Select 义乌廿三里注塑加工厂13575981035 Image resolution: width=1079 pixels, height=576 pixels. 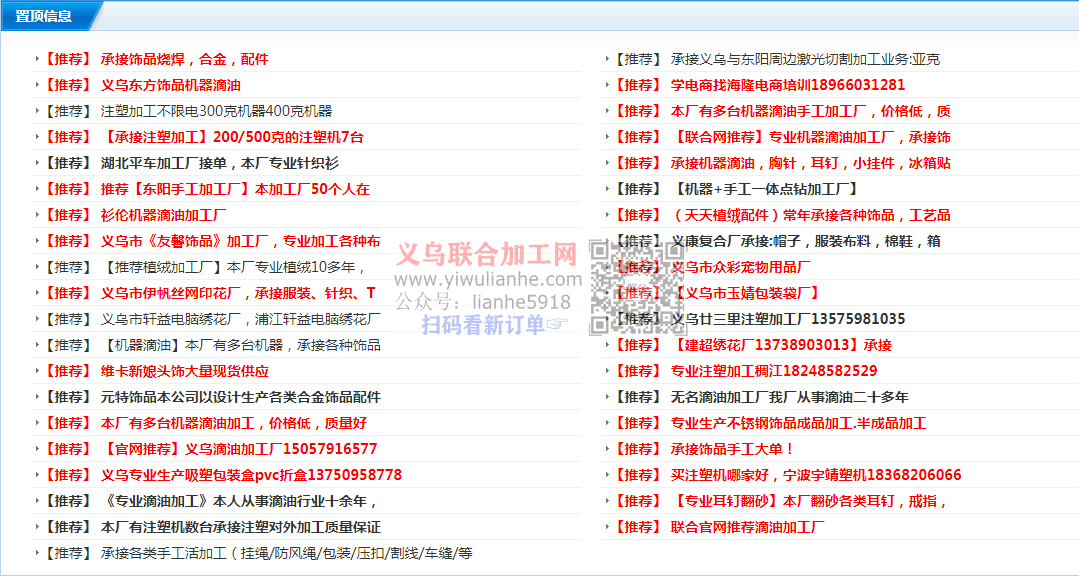click(788, 319)
